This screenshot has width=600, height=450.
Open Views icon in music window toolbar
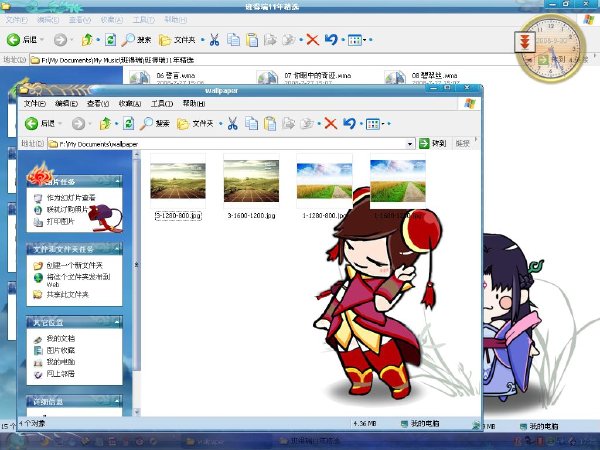[x=355, y=40]
